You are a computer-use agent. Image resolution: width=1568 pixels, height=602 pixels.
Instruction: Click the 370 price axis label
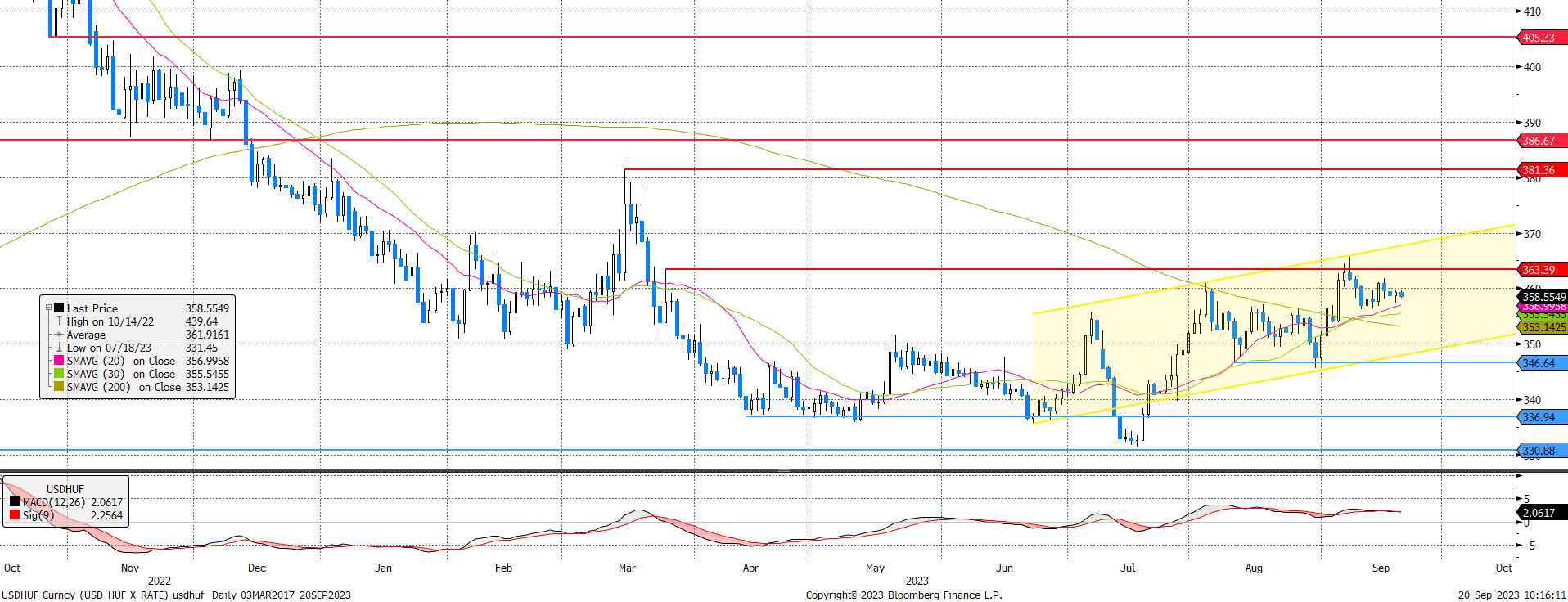click(x=1532, y=234)
